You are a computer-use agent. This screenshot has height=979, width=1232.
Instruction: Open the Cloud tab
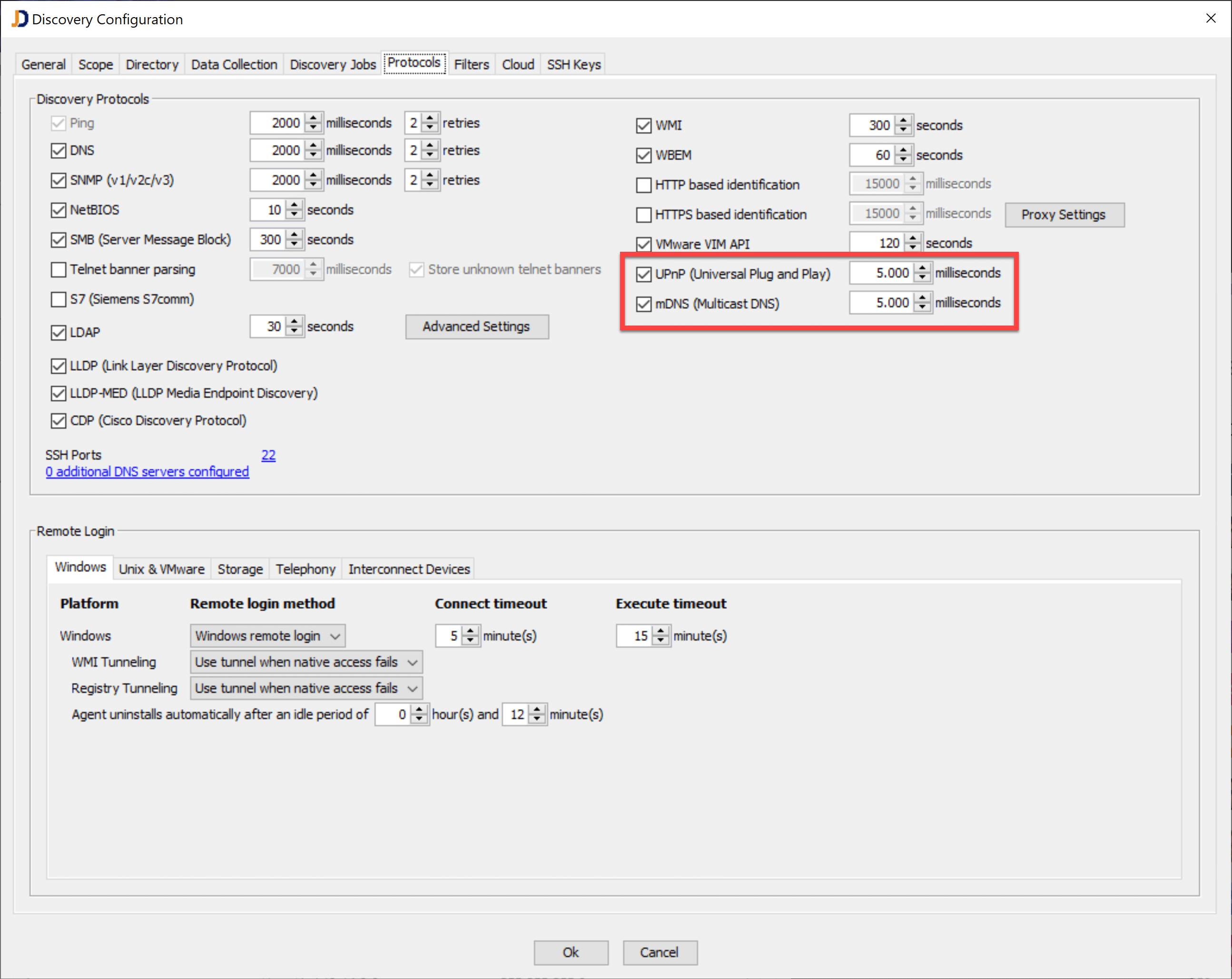pyautogui.click(x=517, y=64)
